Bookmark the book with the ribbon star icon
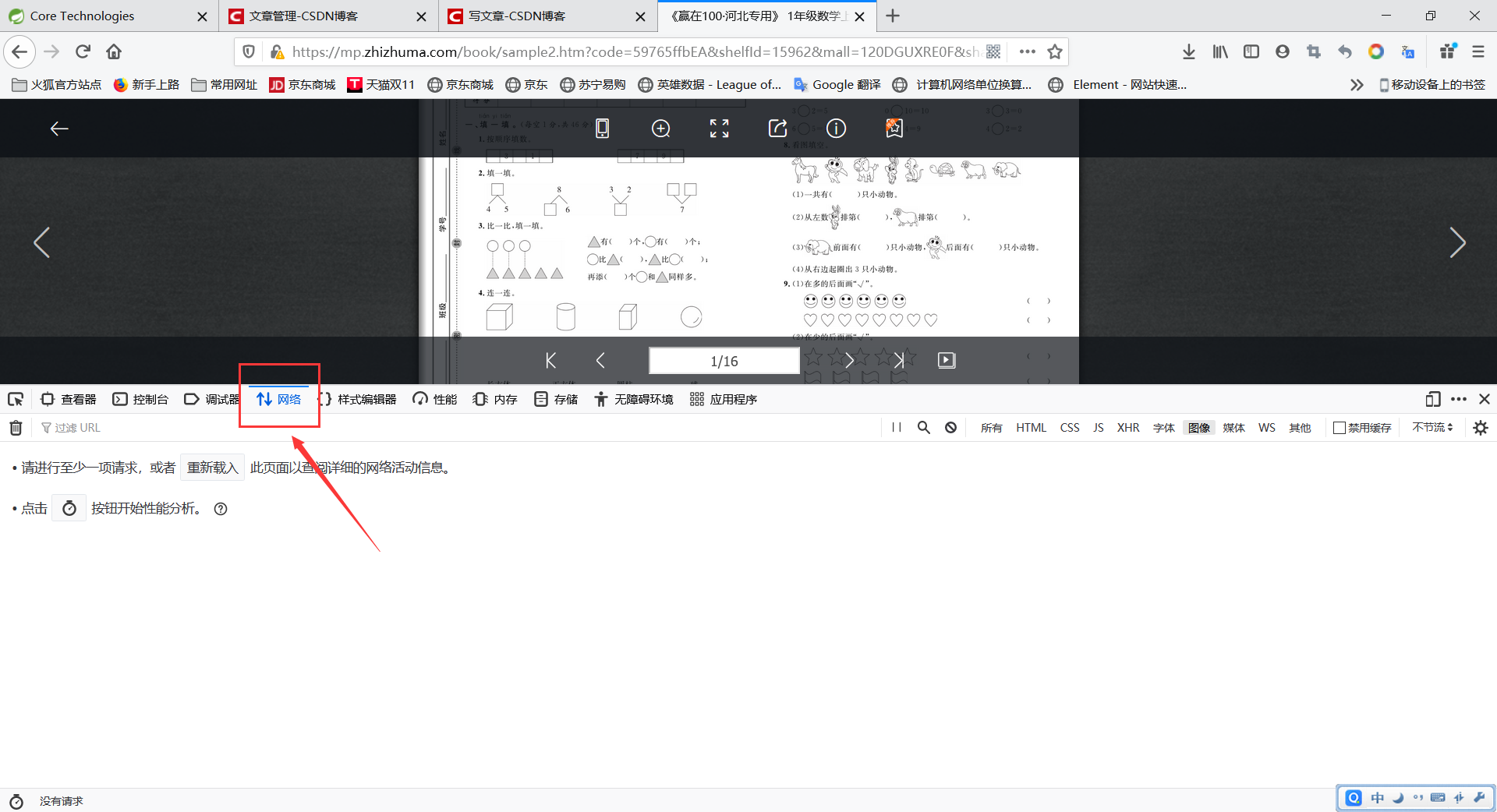The height and width of the screenshot is (812, 1497). point(894,128)
